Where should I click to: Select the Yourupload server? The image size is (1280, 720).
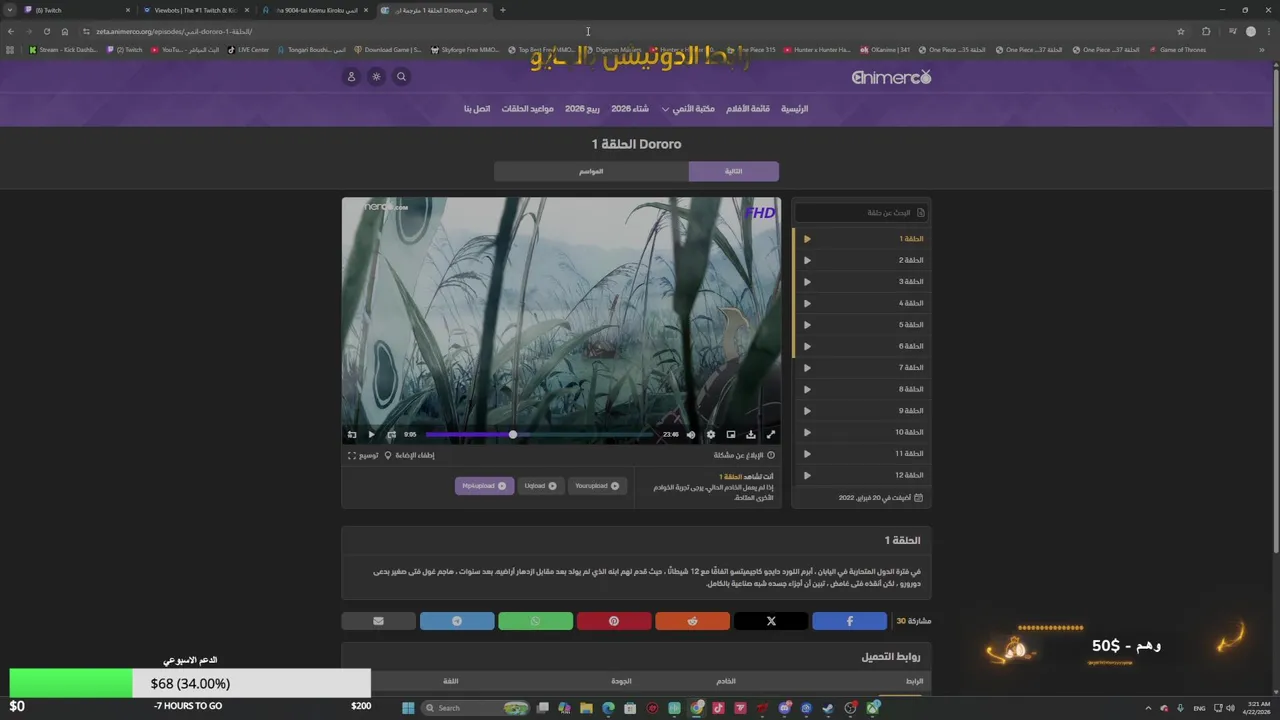click(x=597, y=486)
